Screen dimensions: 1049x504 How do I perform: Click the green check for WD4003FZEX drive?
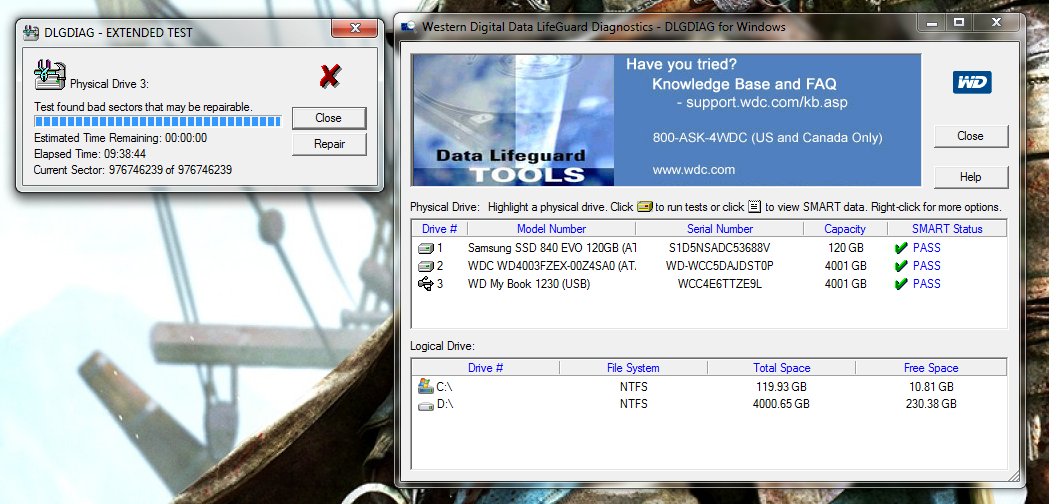pos(900,266)
